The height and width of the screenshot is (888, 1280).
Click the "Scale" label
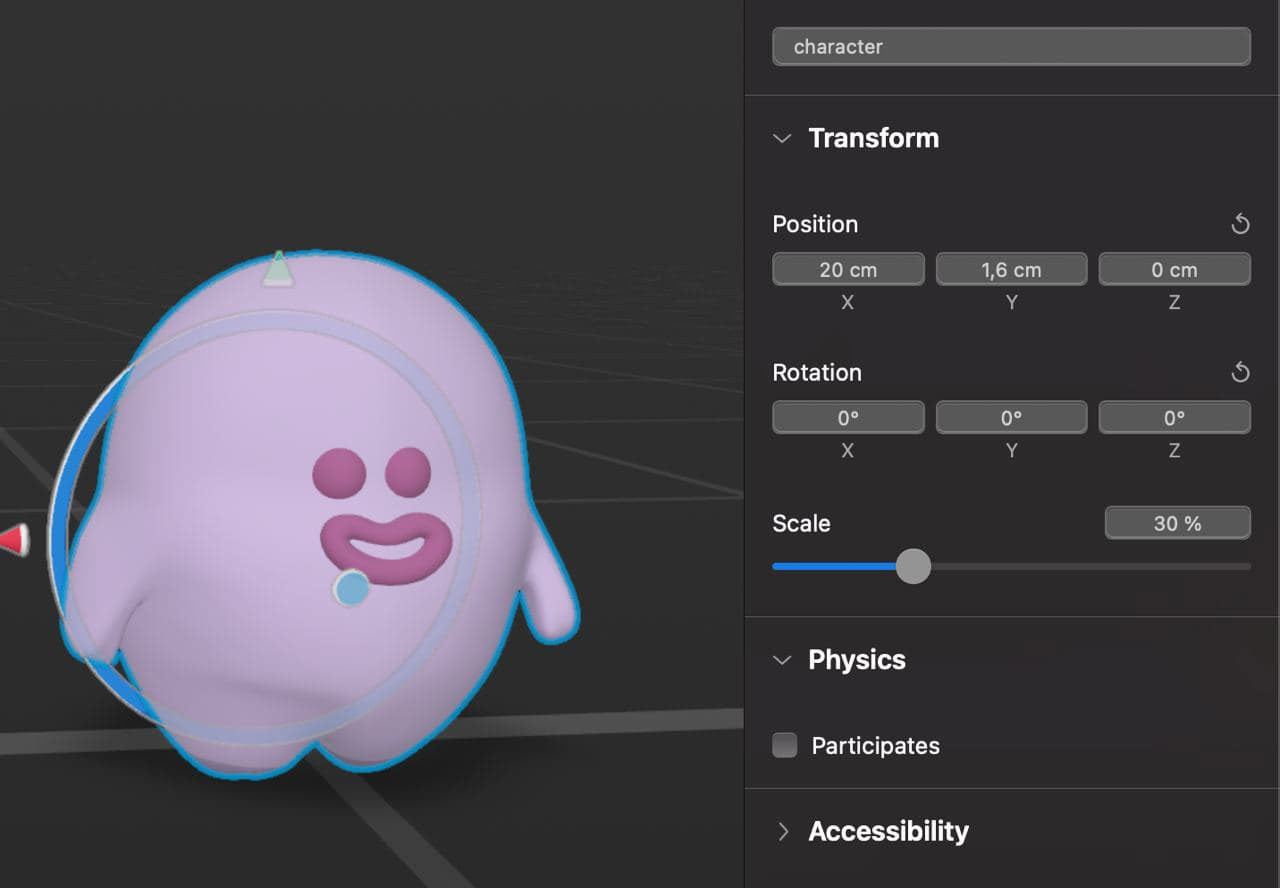pyautogui.click(x=801, y=523)
